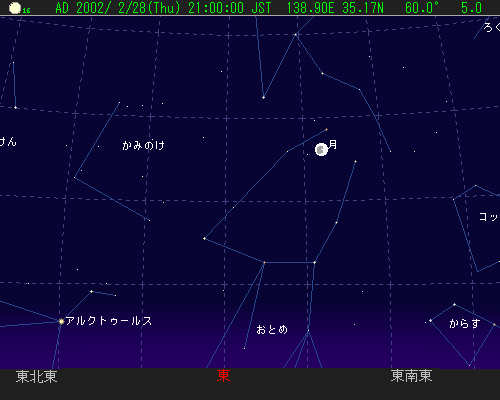Click the おとめ constellation label

coord(272,330)
